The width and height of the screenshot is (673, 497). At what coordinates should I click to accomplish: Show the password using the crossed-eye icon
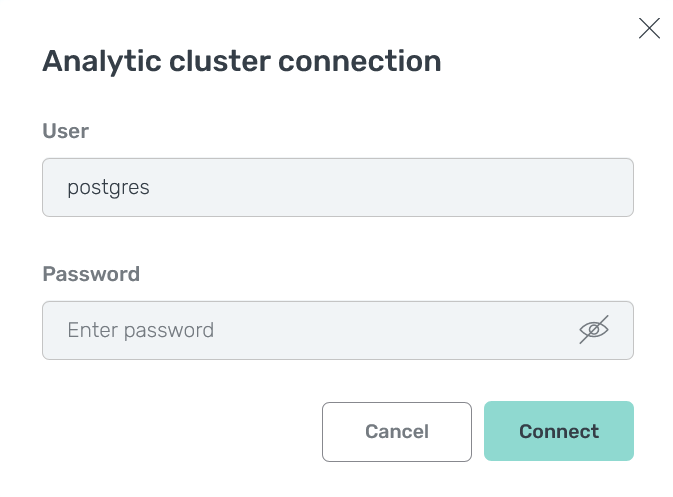pos(594,330)
